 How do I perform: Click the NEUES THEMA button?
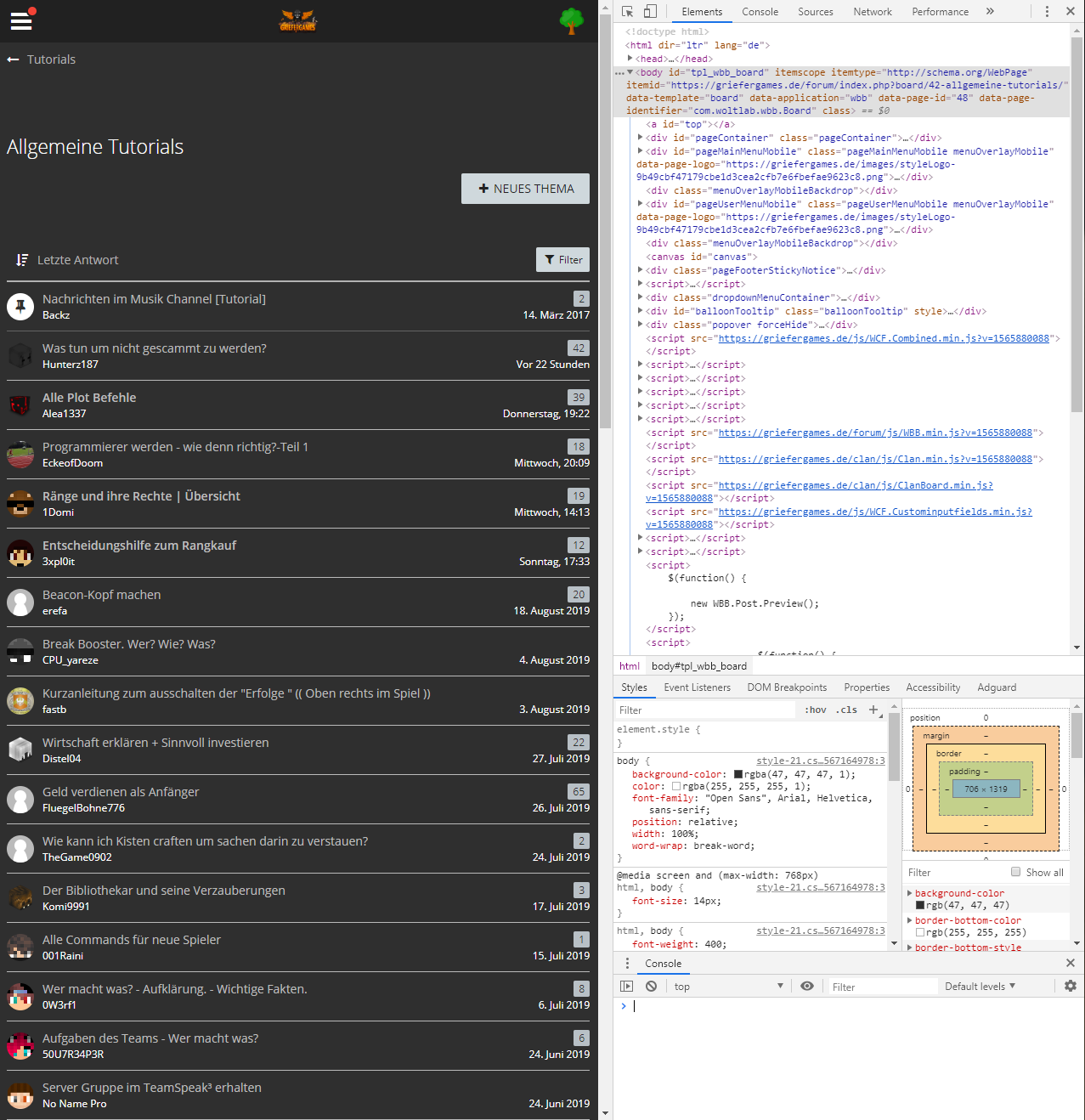(525, 189)
